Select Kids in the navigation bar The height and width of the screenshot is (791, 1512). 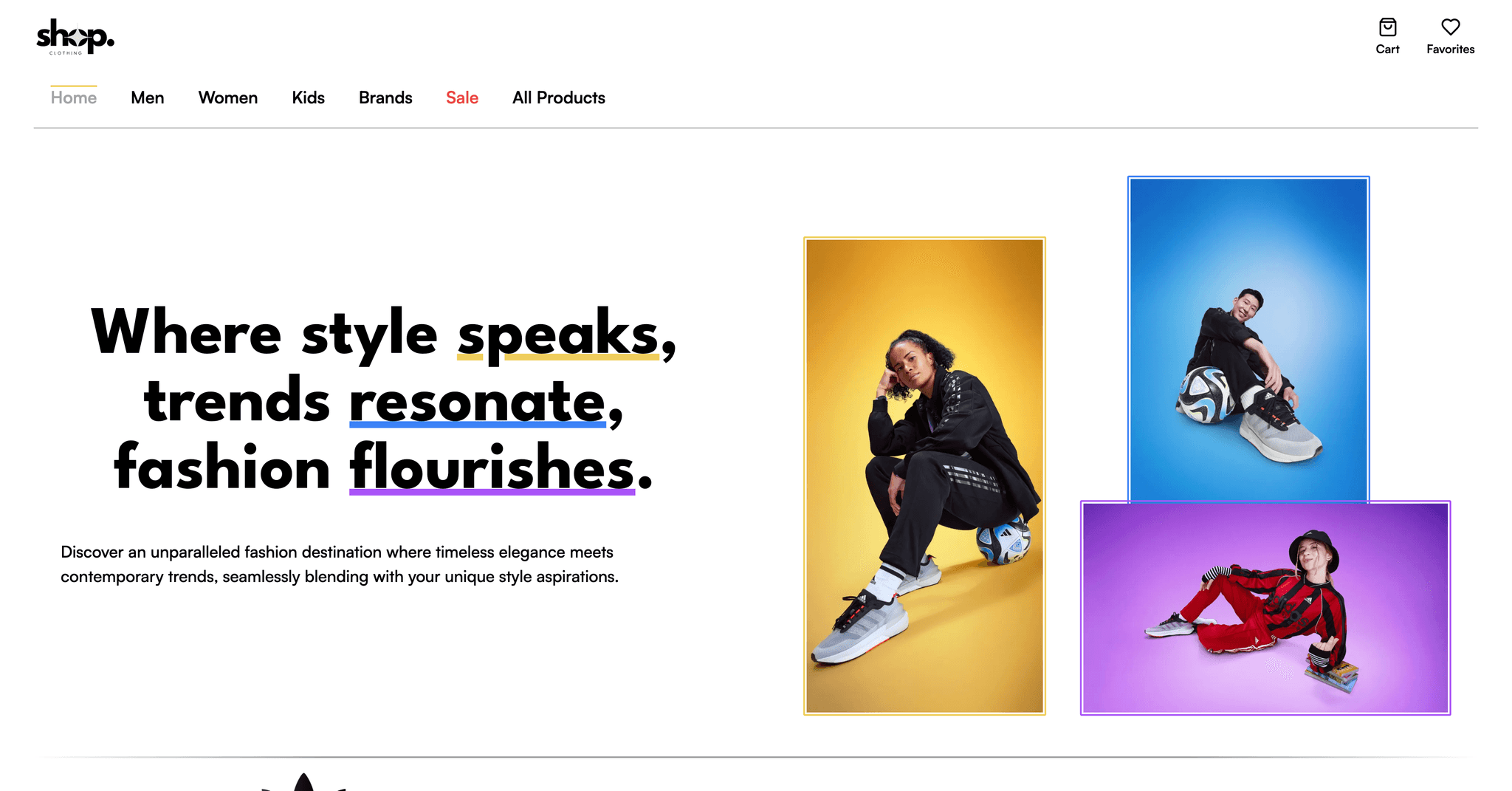click(x=309, y=97)
